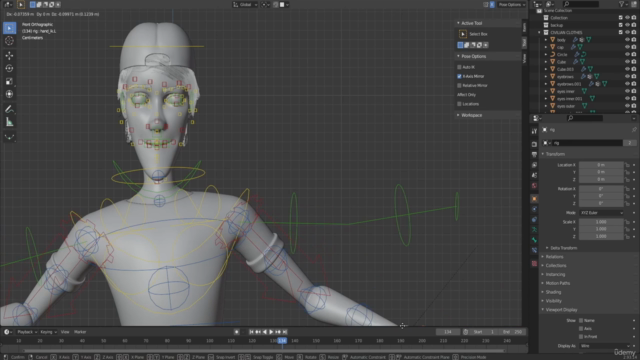The image size is (640, 360).
Task: Open the Scene properties tab icon
Action: tap(534, 175)
